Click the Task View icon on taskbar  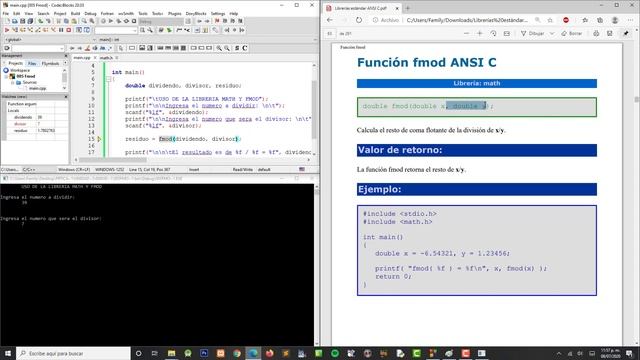(154, 353)
